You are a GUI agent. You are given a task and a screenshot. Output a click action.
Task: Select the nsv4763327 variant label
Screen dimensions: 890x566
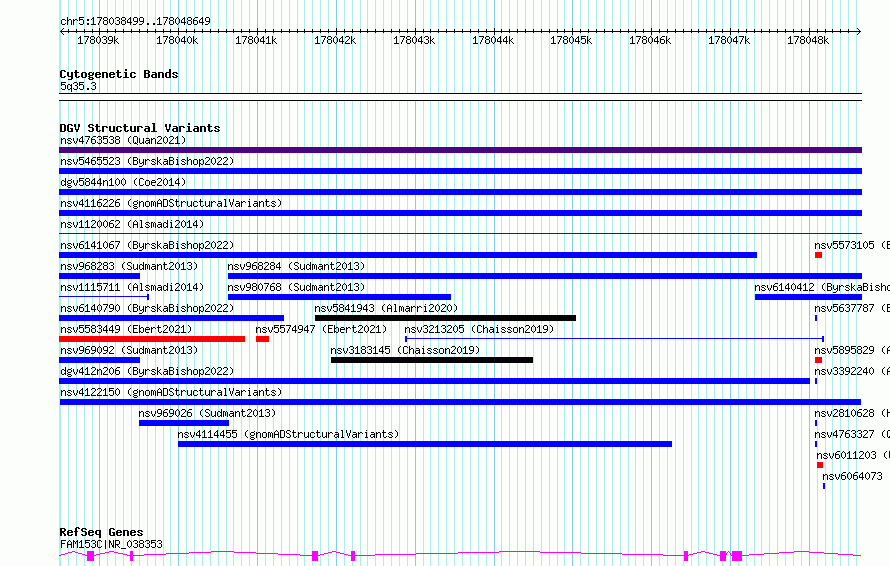852,434
